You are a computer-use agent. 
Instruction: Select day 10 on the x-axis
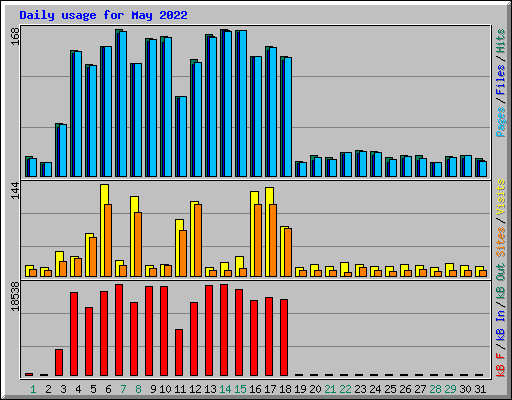coord(165,389)
